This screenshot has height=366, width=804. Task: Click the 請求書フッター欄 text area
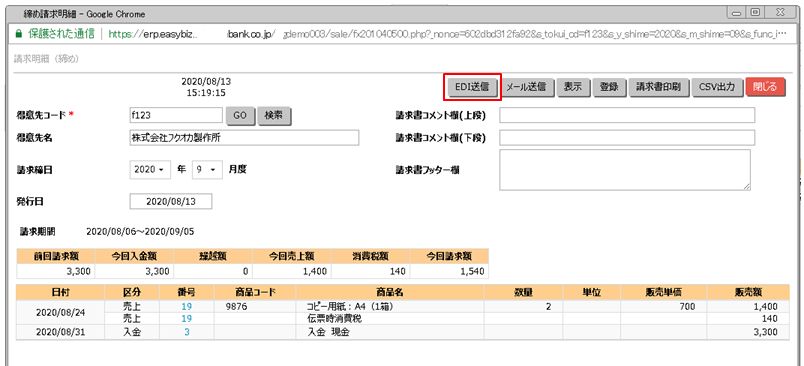[625, 170]
